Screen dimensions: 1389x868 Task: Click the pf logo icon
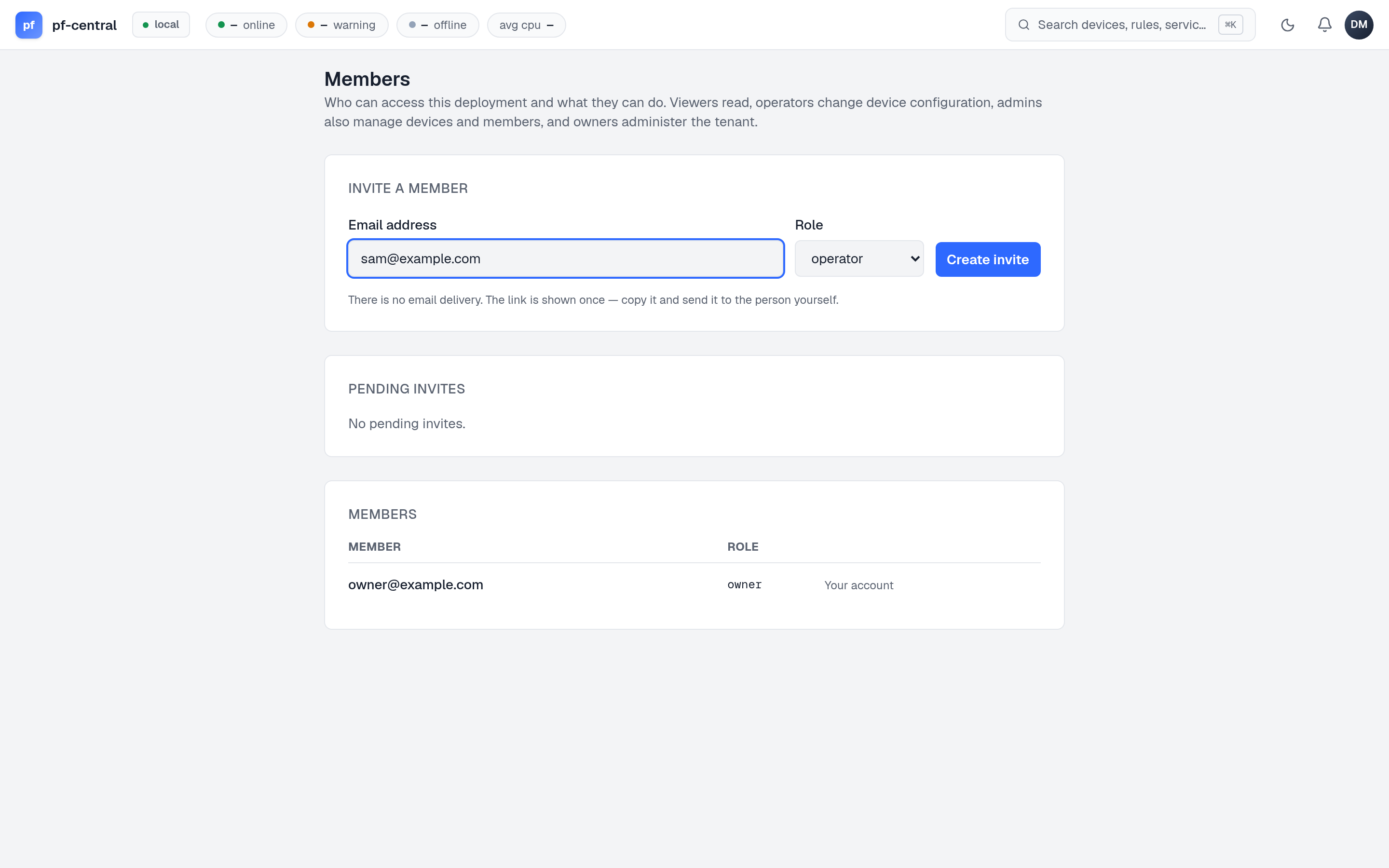point(29,25)
